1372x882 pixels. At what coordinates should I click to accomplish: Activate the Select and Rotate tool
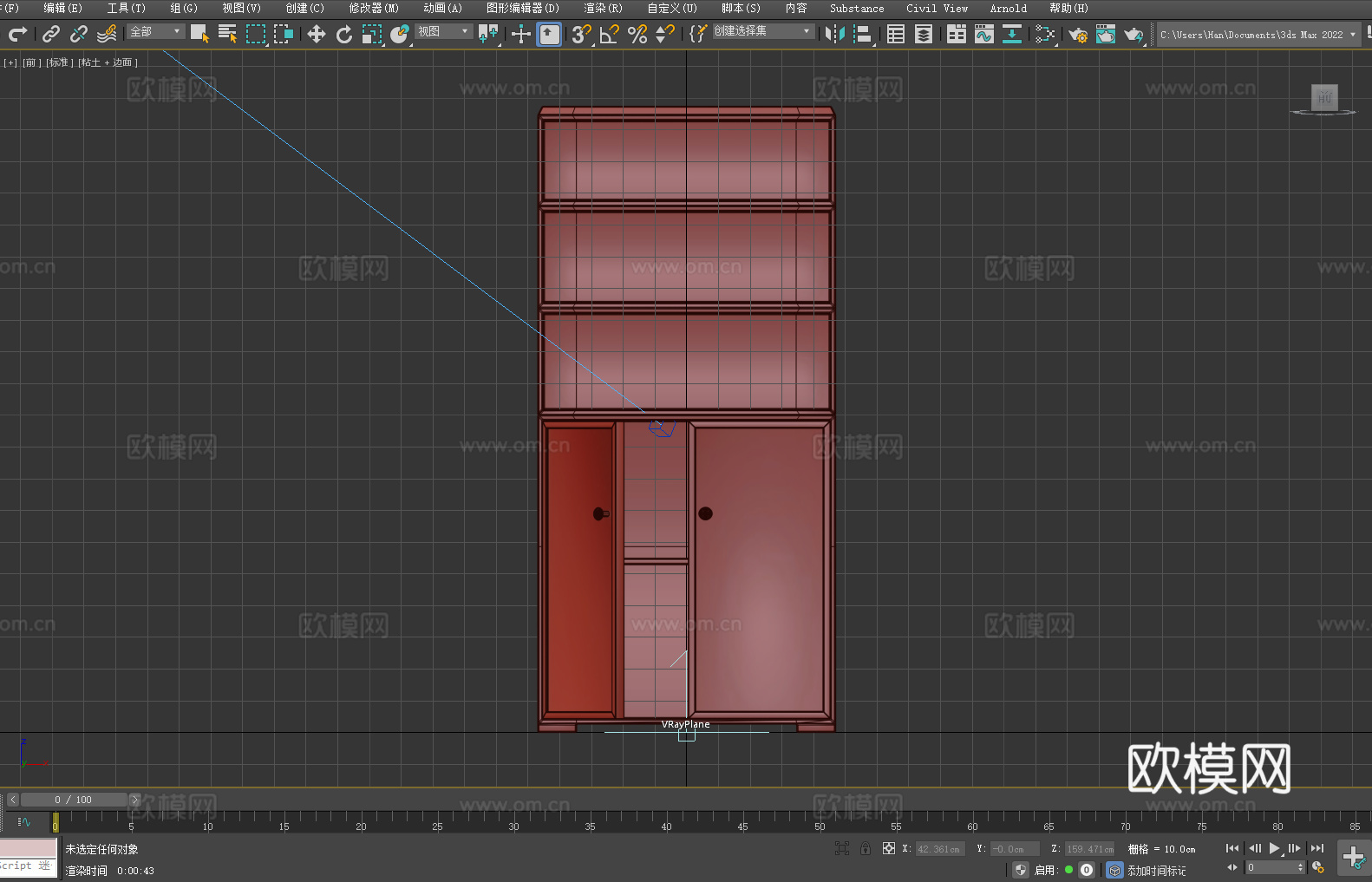point(344,34)
